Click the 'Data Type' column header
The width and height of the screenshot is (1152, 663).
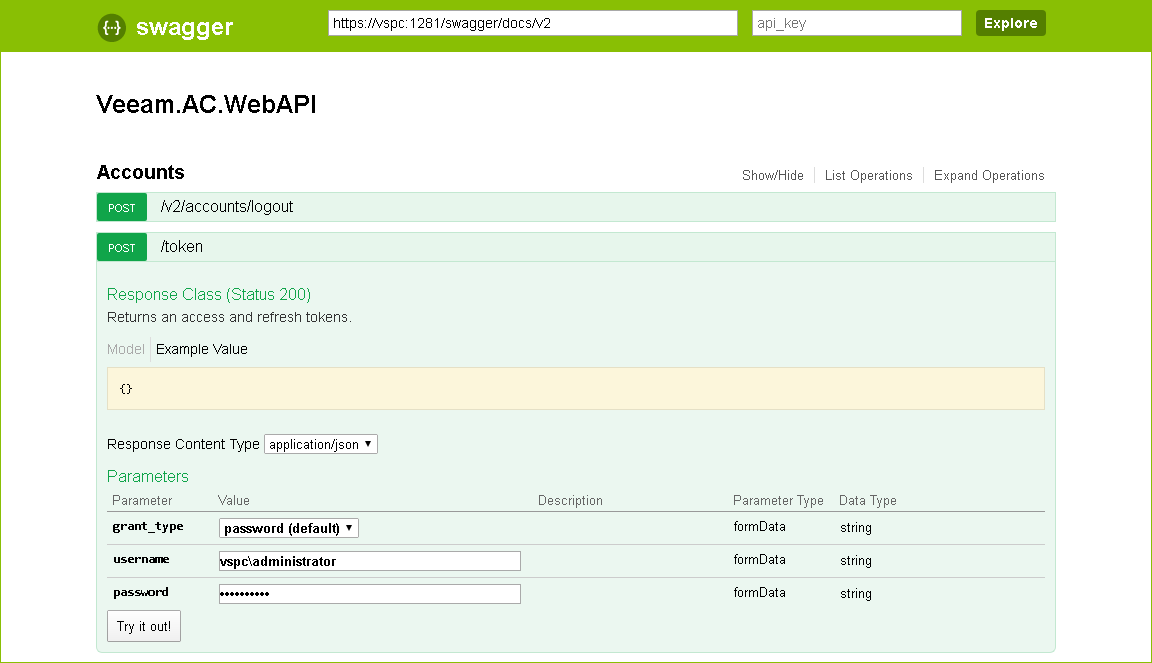tap(868, 501)
